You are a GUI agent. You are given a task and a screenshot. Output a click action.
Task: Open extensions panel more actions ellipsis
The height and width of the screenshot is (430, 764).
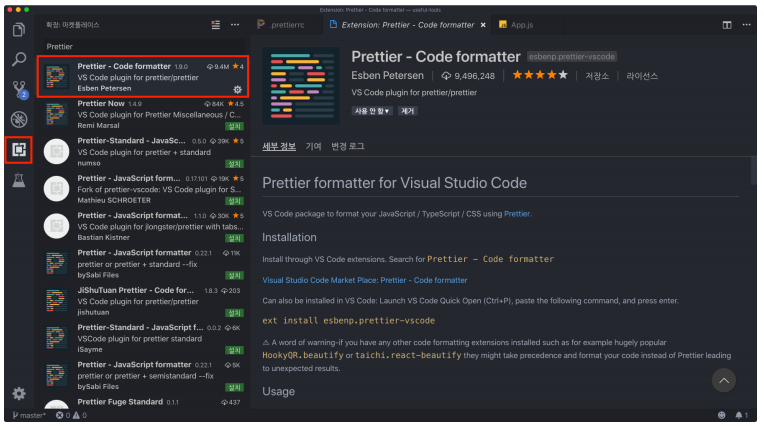pyautogui.click(x=235, y=25)
